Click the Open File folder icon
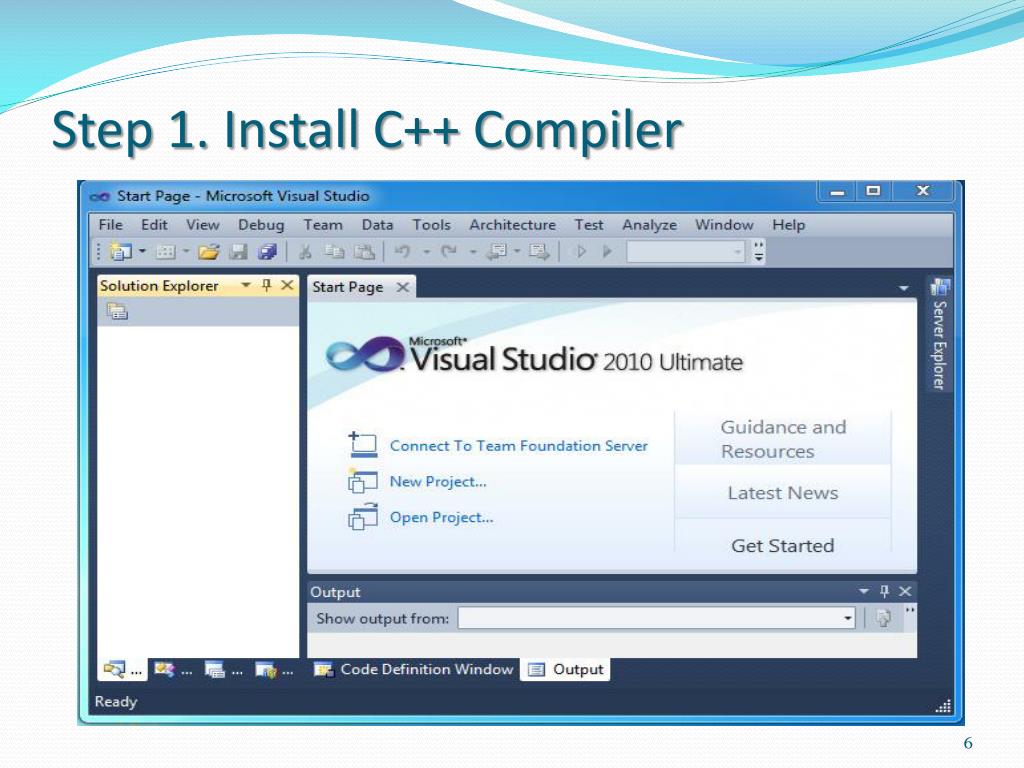The height and width of the screenshot is (768, 1024). 208,251
